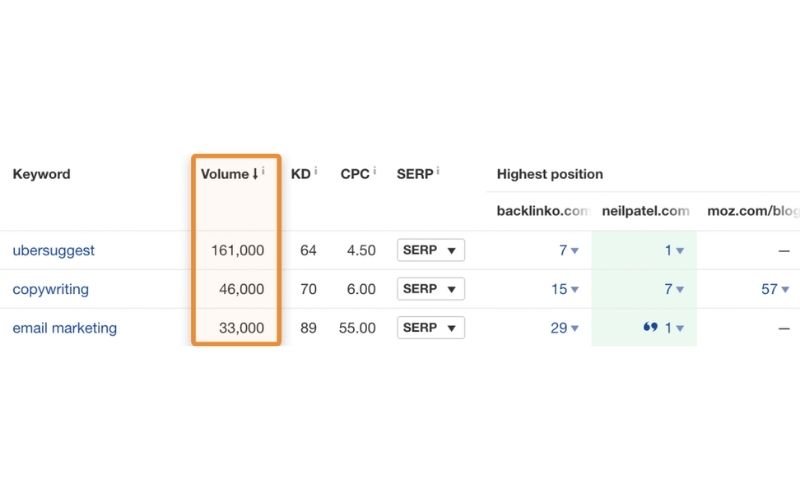Click the neilpatel.com column header
The width and height of the screenshot is (800, 500).
tap(645, 211)
